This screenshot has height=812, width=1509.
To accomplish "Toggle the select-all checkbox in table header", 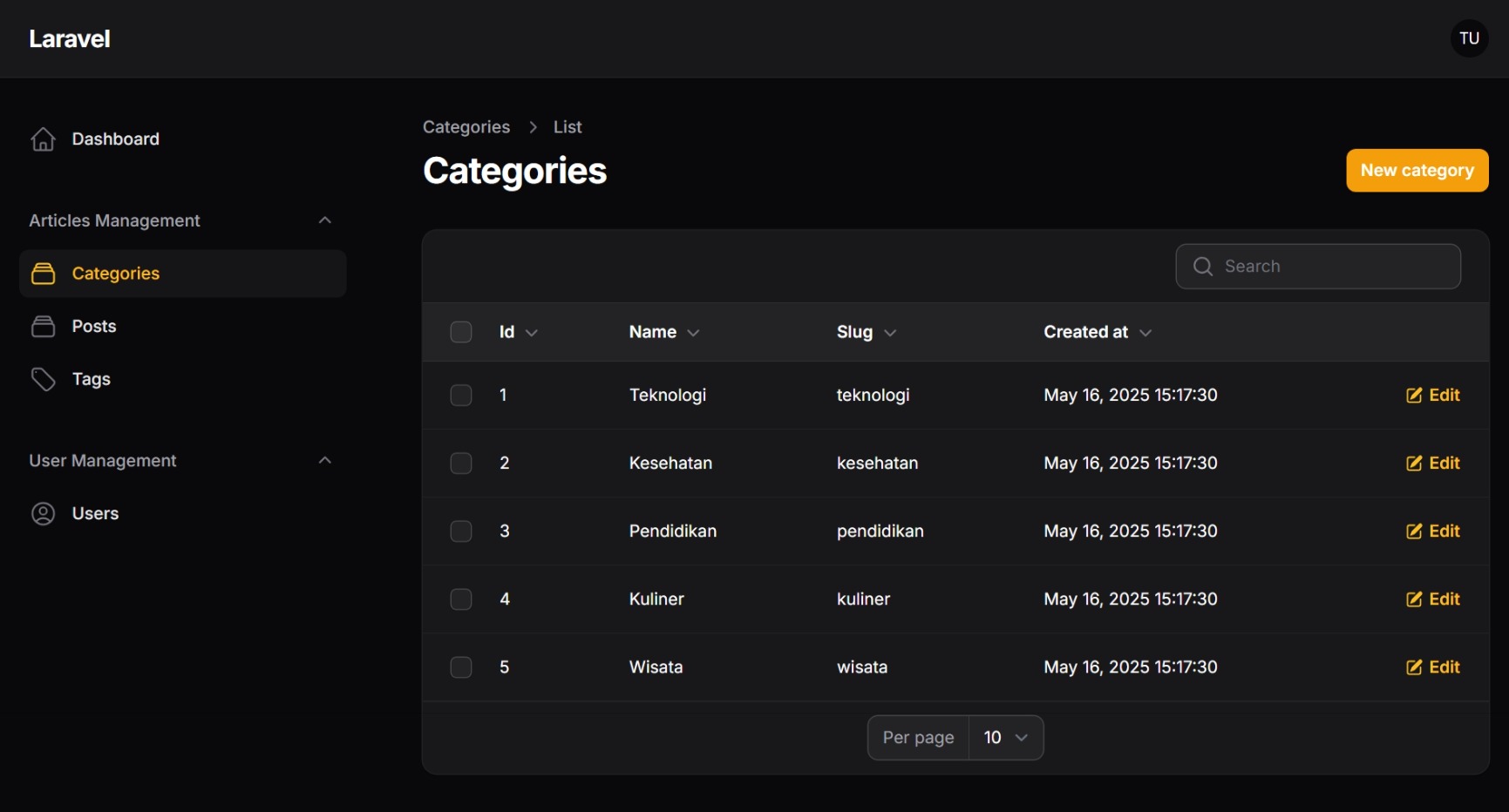I will click(461, 332).
